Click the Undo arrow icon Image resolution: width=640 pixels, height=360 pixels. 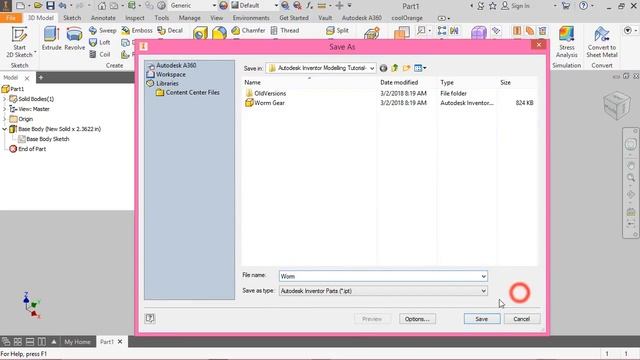(62, 6)
